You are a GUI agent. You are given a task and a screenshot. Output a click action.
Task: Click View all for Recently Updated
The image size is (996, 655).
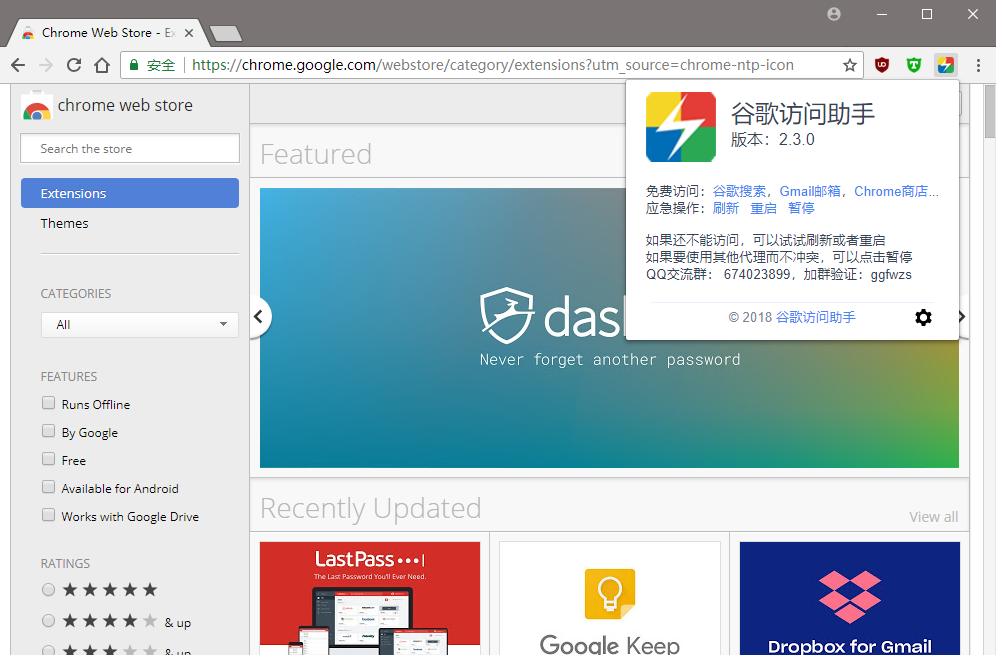[933, 517]
